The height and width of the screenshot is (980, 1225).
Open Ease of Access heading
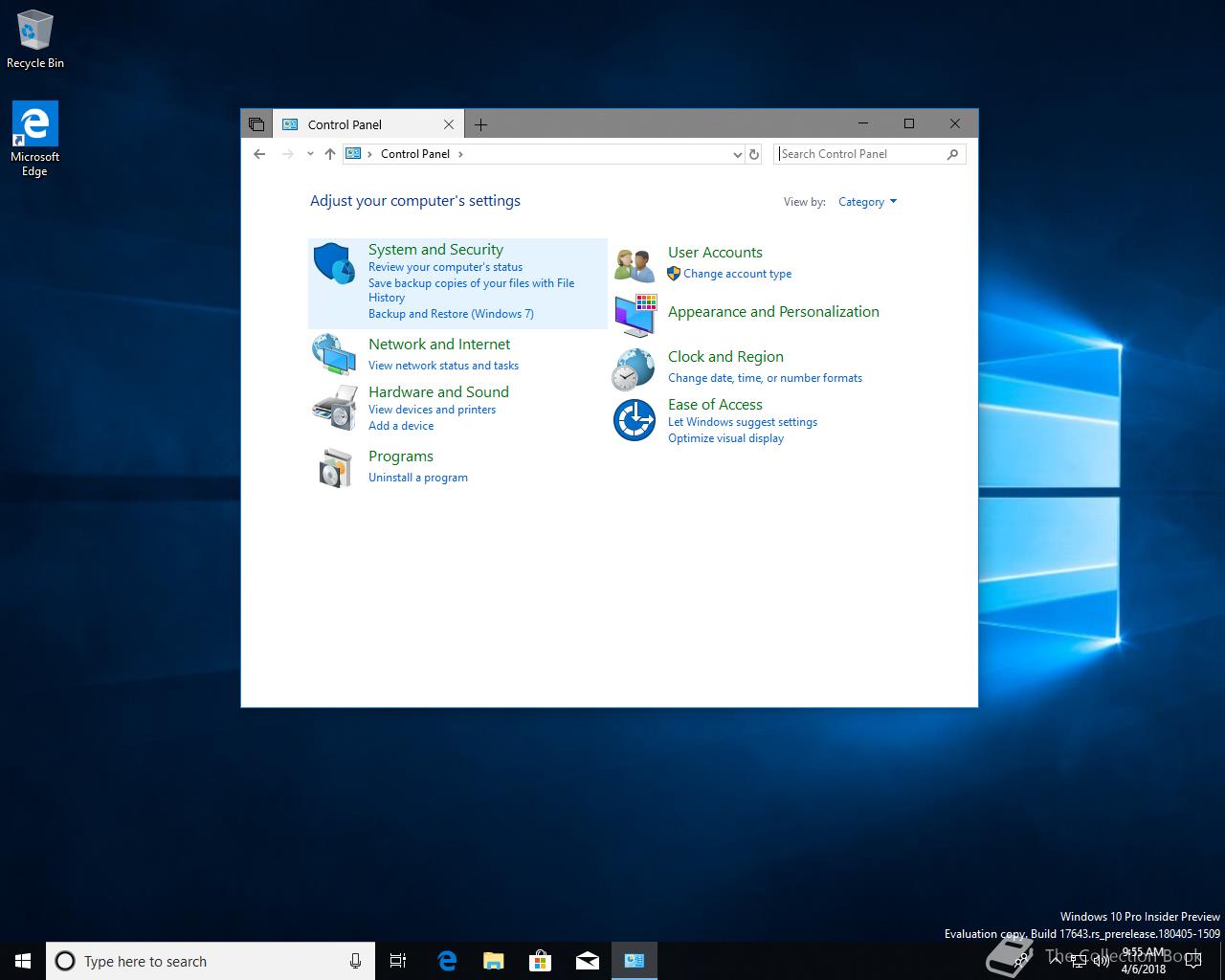click(x=715, y=405)
